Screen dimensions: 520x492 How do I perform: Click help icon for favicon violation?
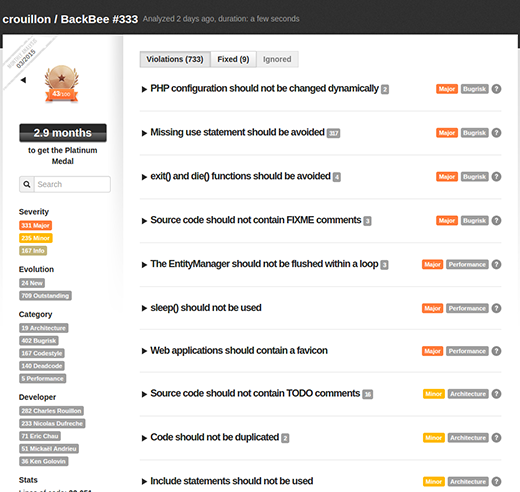tap(496, 351)
